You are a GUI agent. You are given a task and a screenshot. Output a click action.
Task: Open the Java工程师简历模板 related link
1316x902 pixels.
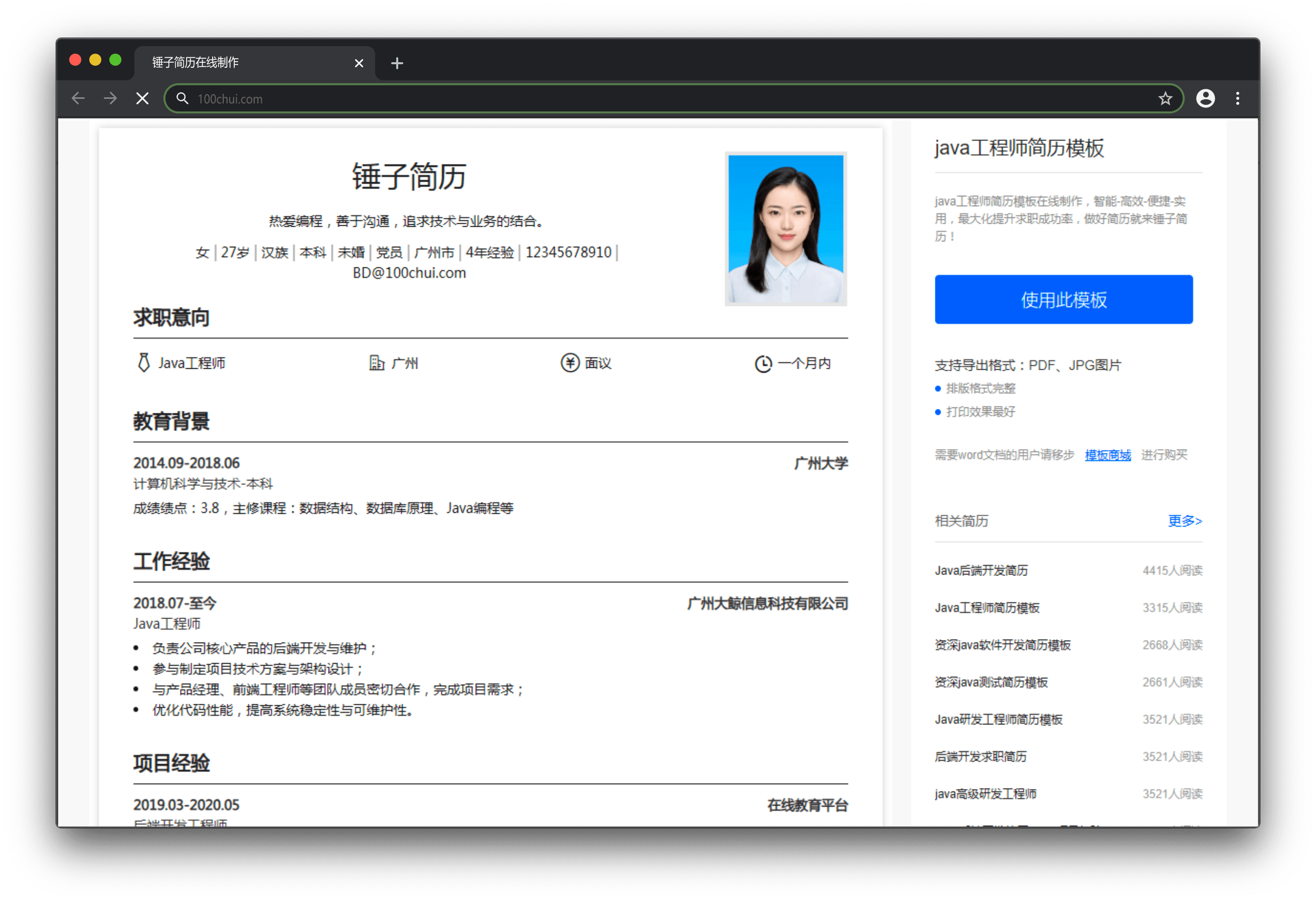[x=987, y=608]
